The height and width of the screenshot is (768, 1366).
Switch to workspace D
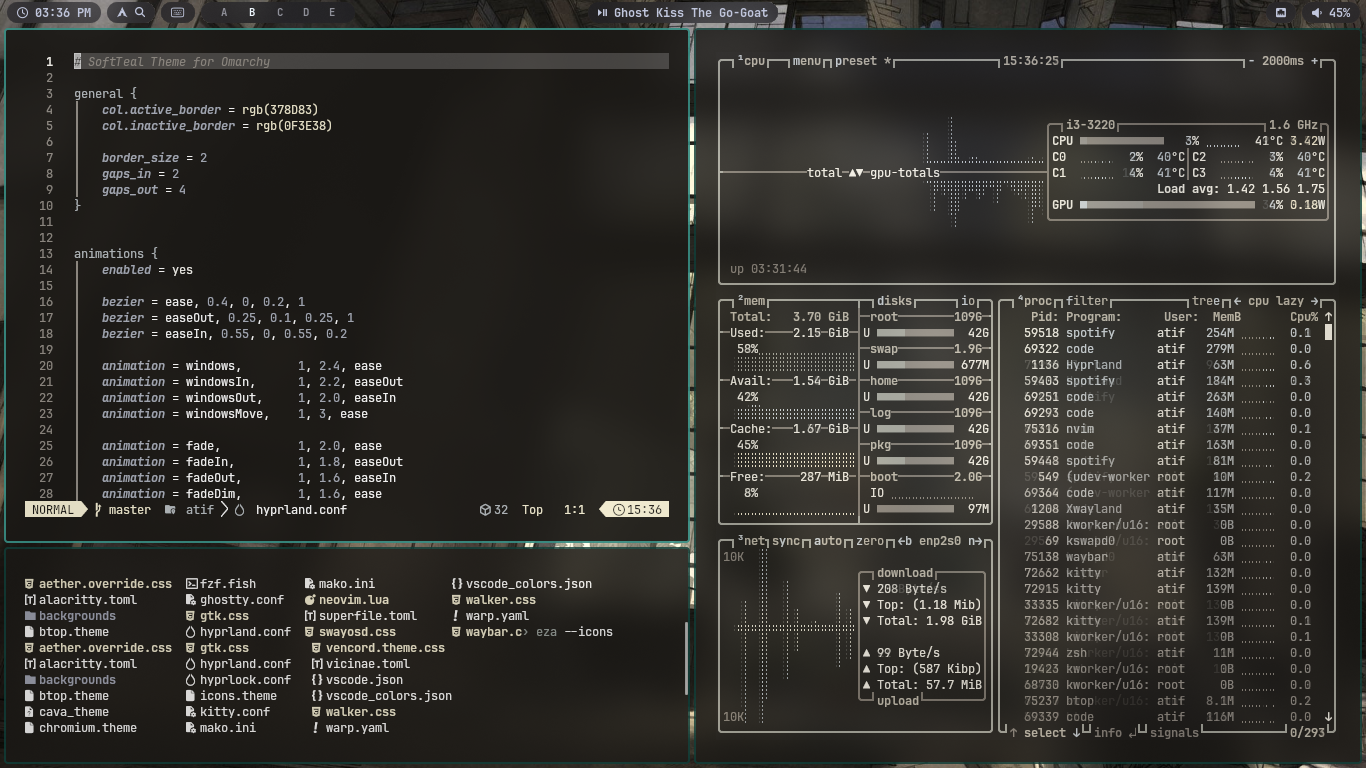pyautogui.click(x=306, y=13)
